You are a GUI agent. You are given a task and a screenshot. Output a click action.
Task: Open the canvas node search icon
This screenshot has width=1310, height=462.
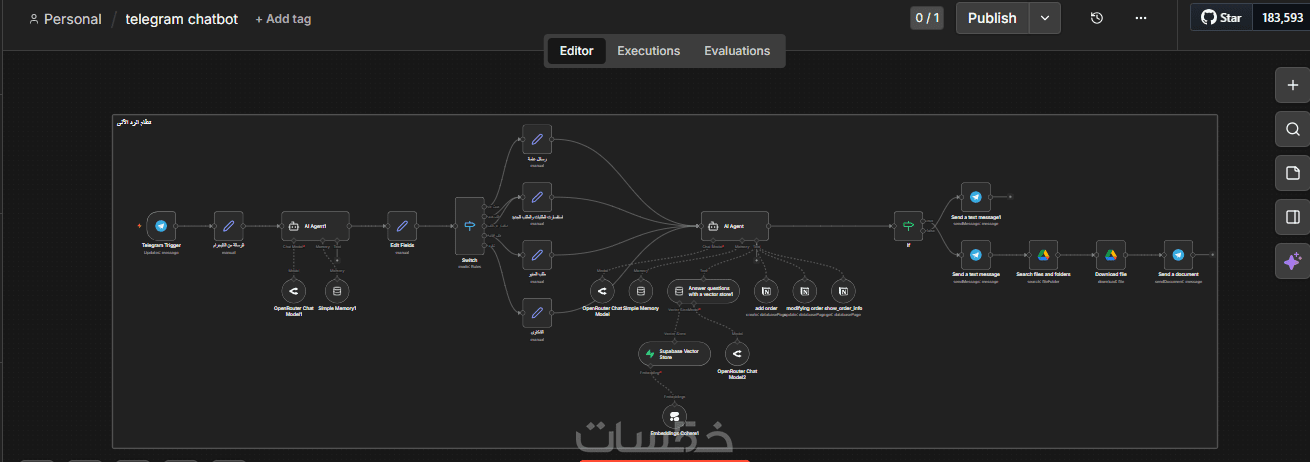[x=1292, y=129]
